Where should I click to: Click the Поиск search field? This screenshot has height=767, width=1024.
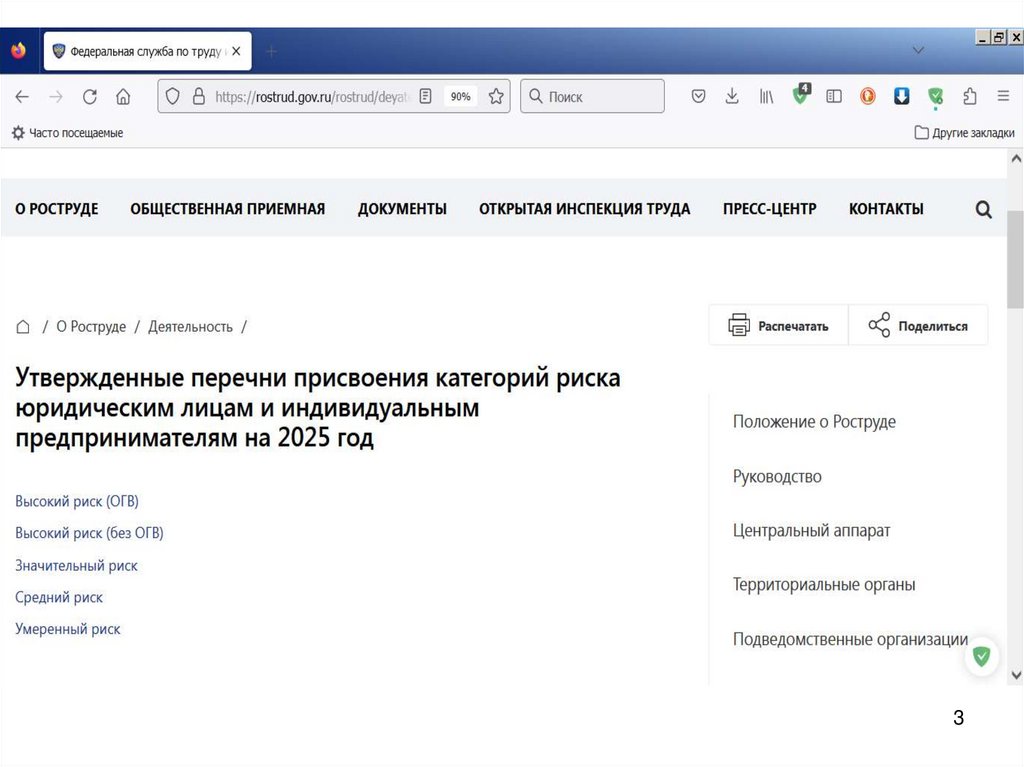[x=592, y=97]
